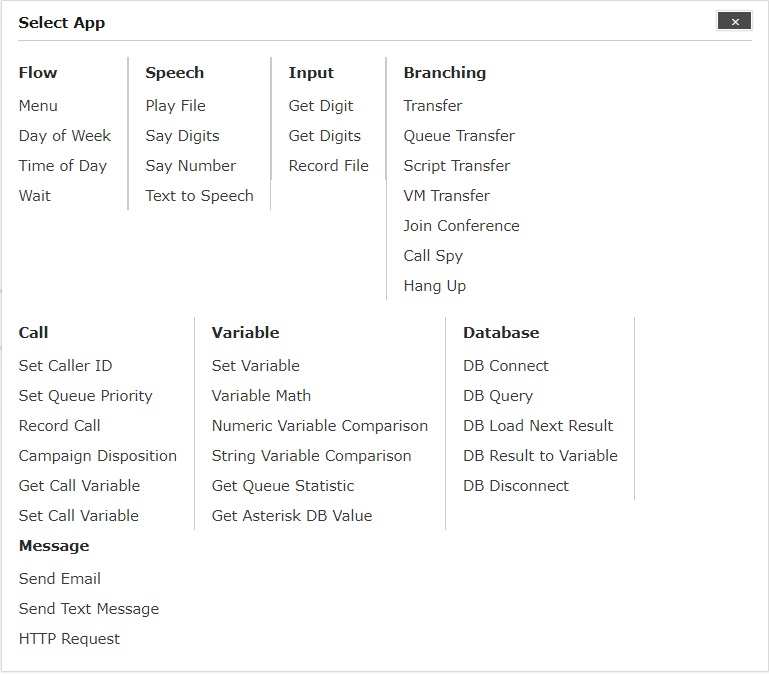Pick DB Query under Database

498,395
